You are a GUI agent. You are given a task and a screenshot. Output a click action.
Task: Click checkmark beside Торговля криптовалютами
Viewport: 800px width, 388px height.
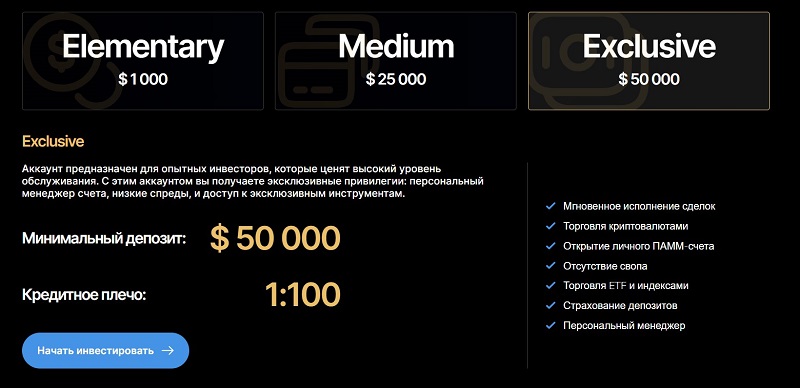[551, 226]
